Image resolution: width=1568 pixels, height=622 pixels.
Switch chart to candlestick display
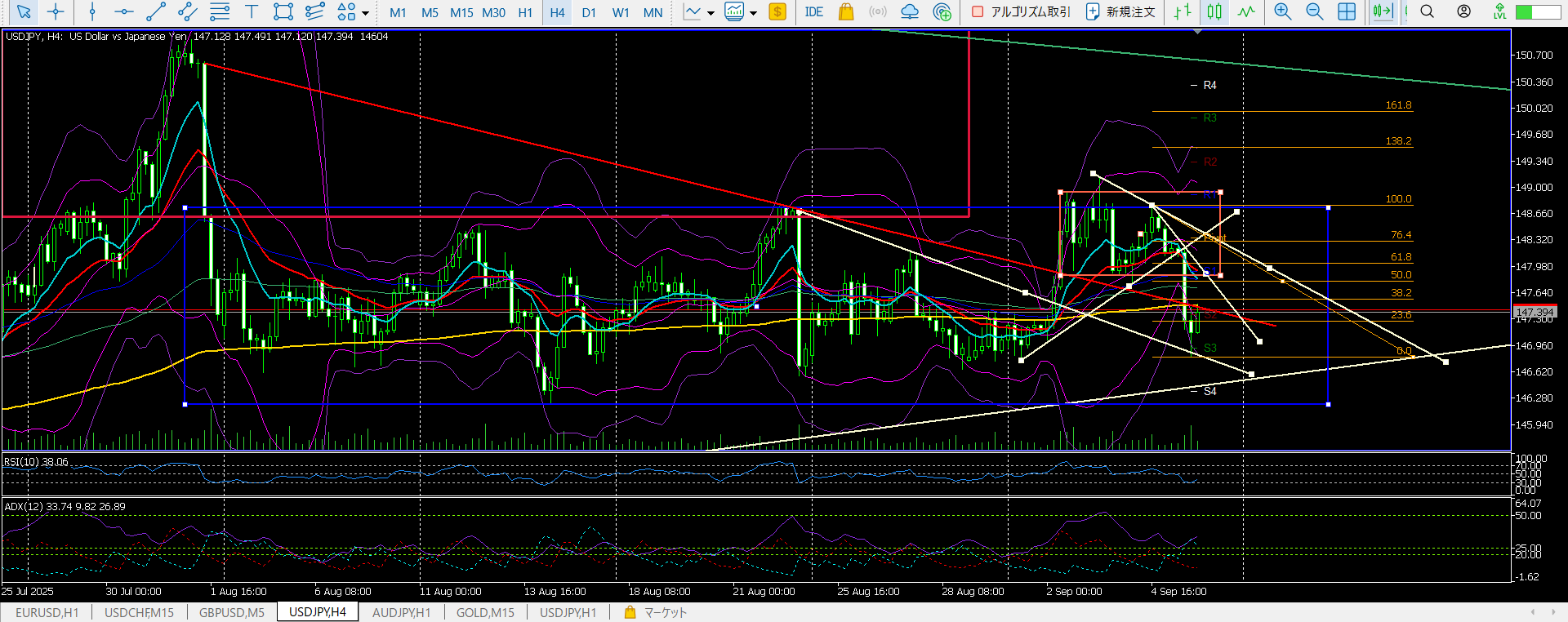click(1214, 12)
